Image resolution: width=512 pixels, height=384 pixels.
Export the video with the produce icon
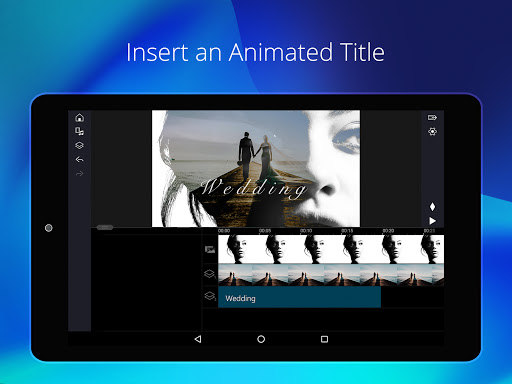(432, 117)
